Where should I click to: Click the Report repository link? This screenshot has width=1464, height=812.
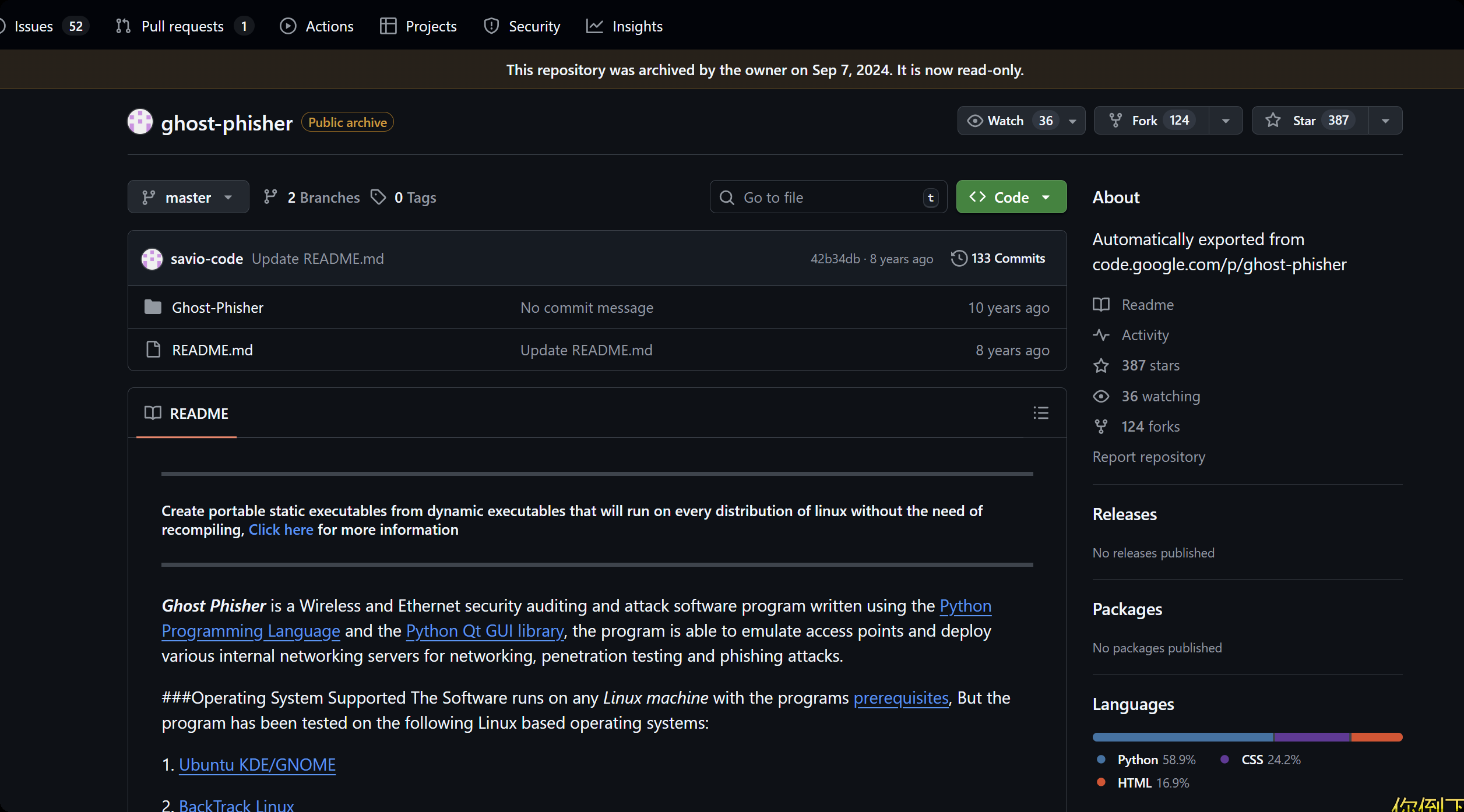tap(1149, 457)
